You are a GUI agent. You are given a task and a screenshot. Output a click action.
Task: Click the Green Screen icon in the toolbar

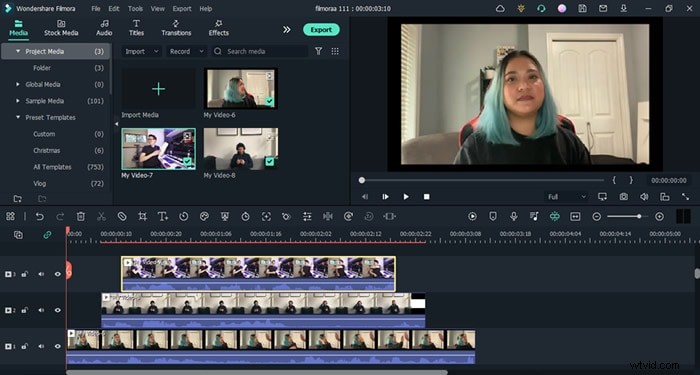click(x=225, y=217)
